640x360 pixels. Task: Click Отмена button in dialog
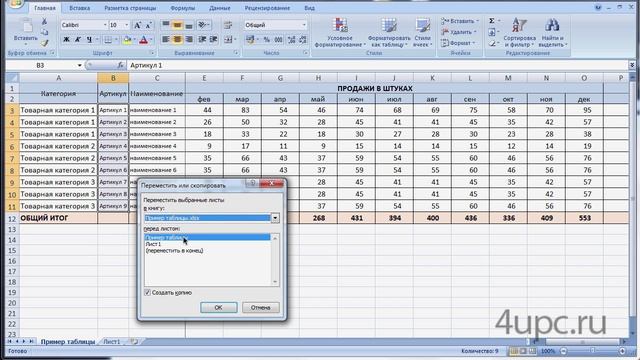260,307
